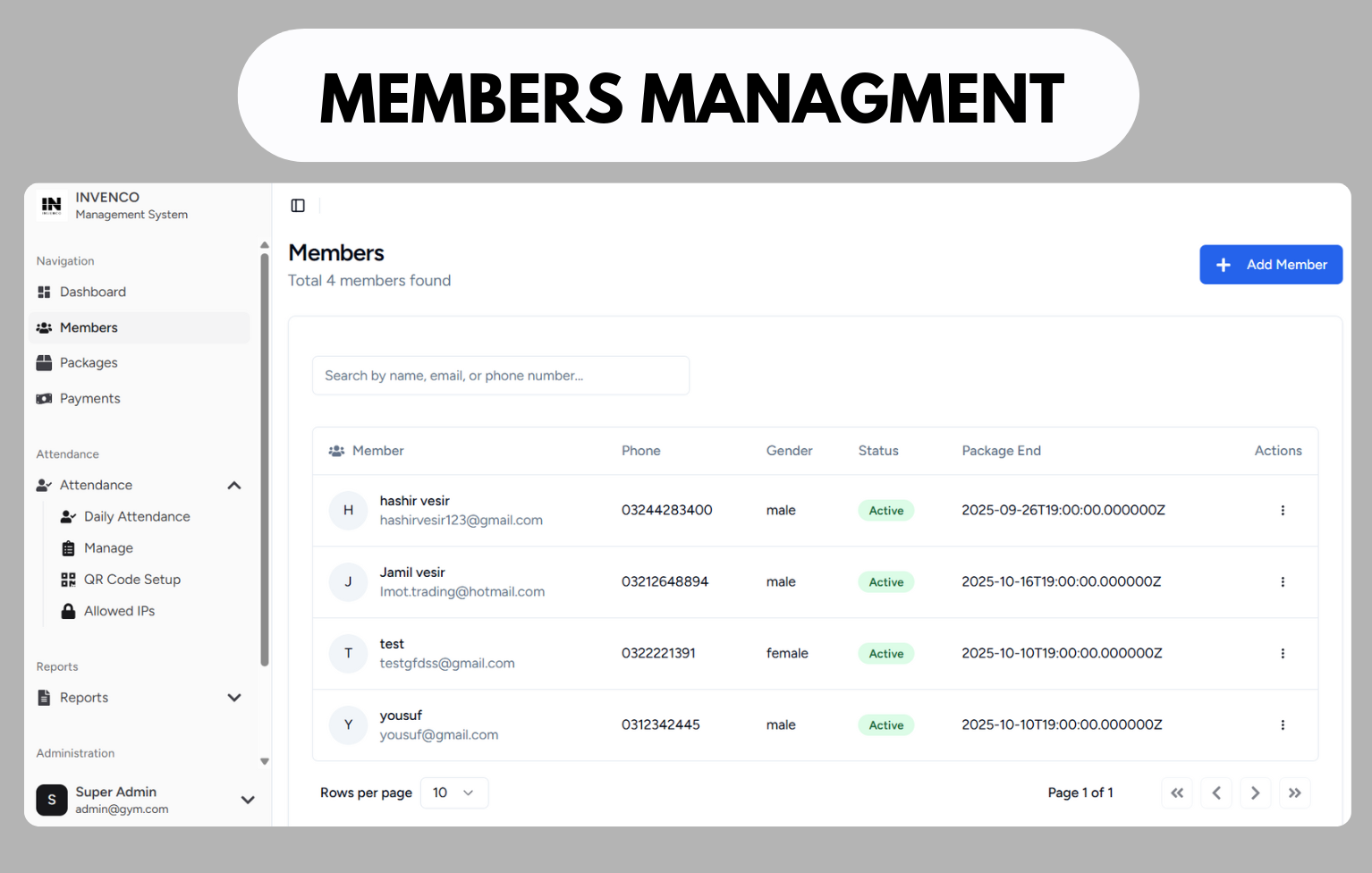Image resolution: width=1372 pixels, height=873 pixels.
Task: Click the member search field
Action: (x=500, y=375)
